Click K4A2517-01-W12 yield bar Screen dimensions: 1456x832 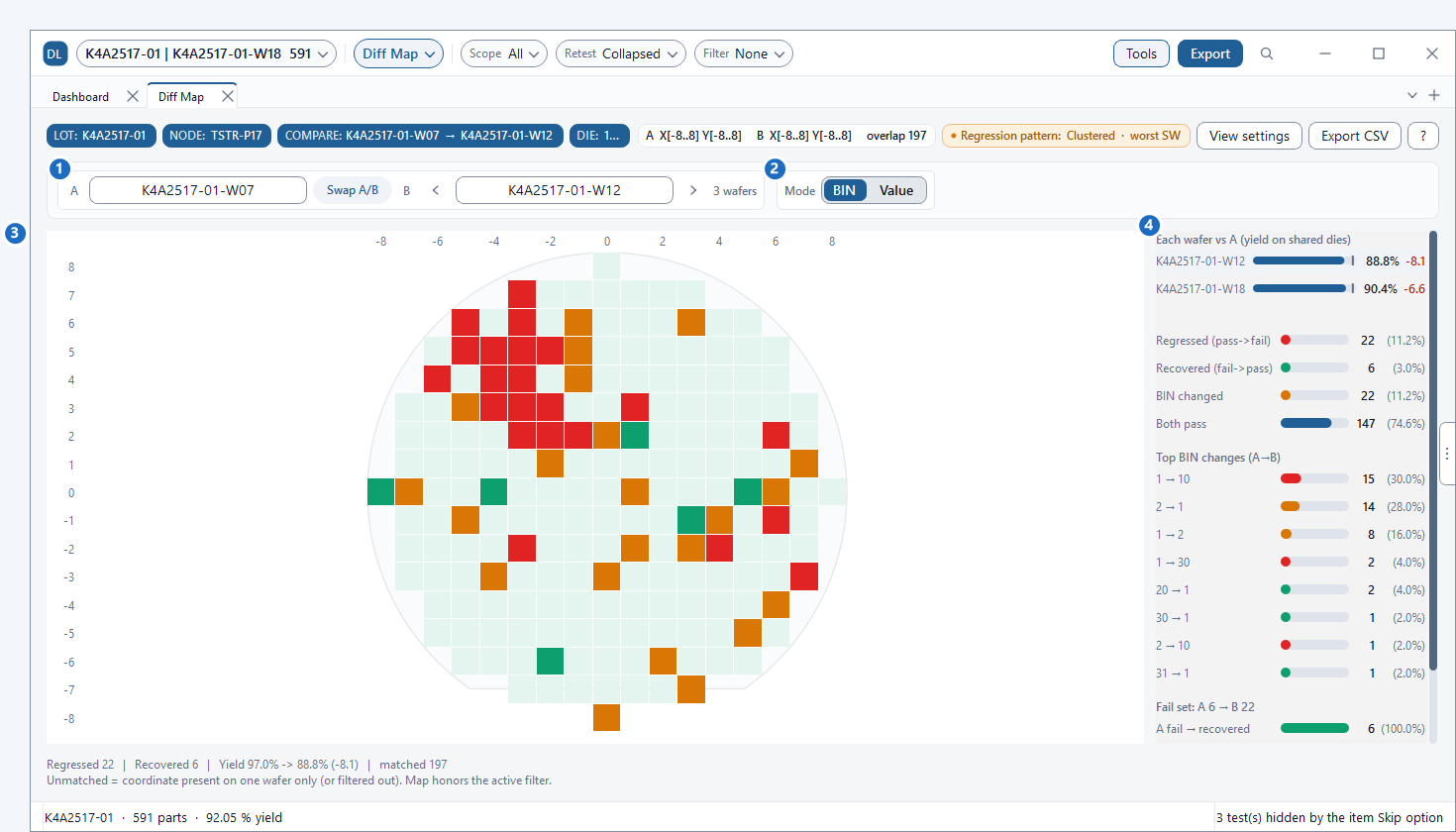tap(1303, 260)
